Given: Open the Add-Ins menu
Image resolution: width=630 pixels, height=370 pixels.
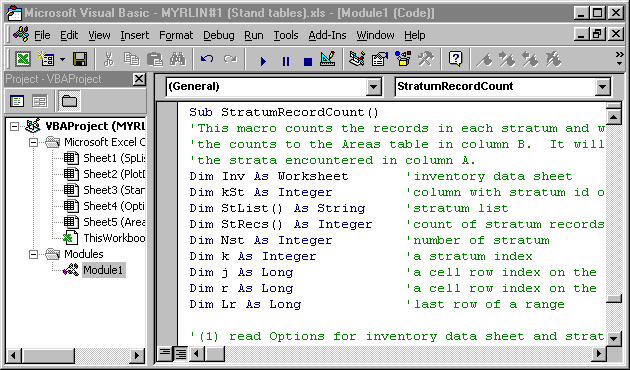Looking at the screenshot, I should coord(327,35).
